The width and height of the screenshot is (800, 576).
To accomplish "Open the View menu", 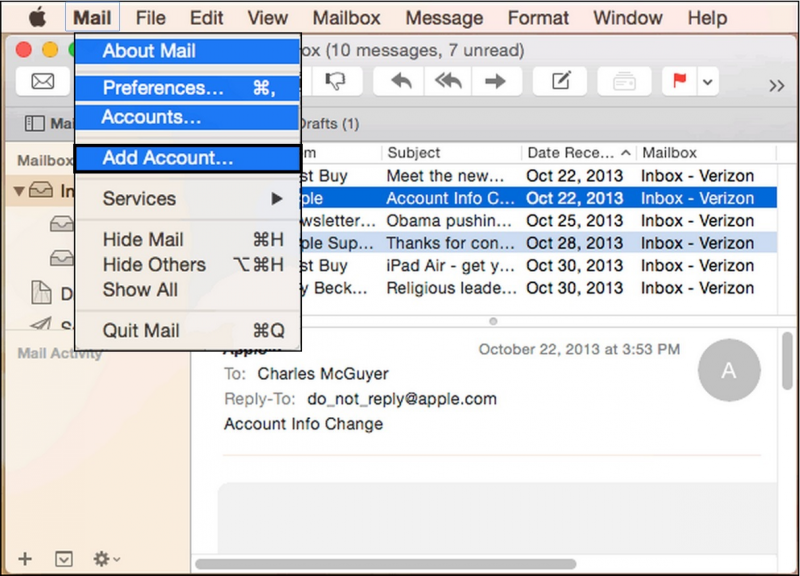I will point(267,18).
